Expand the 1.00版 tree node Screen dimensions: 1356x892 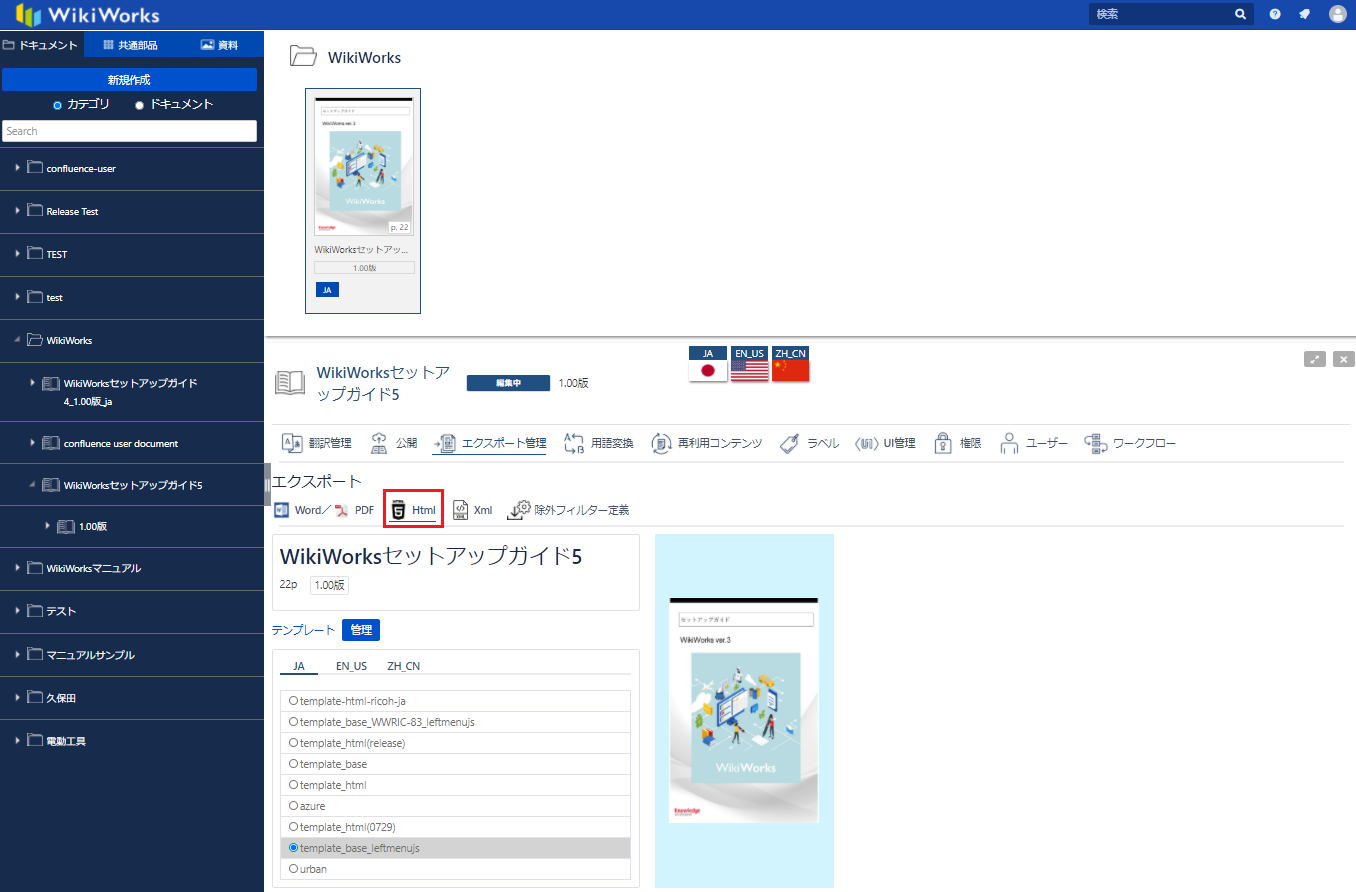[47, 526]
